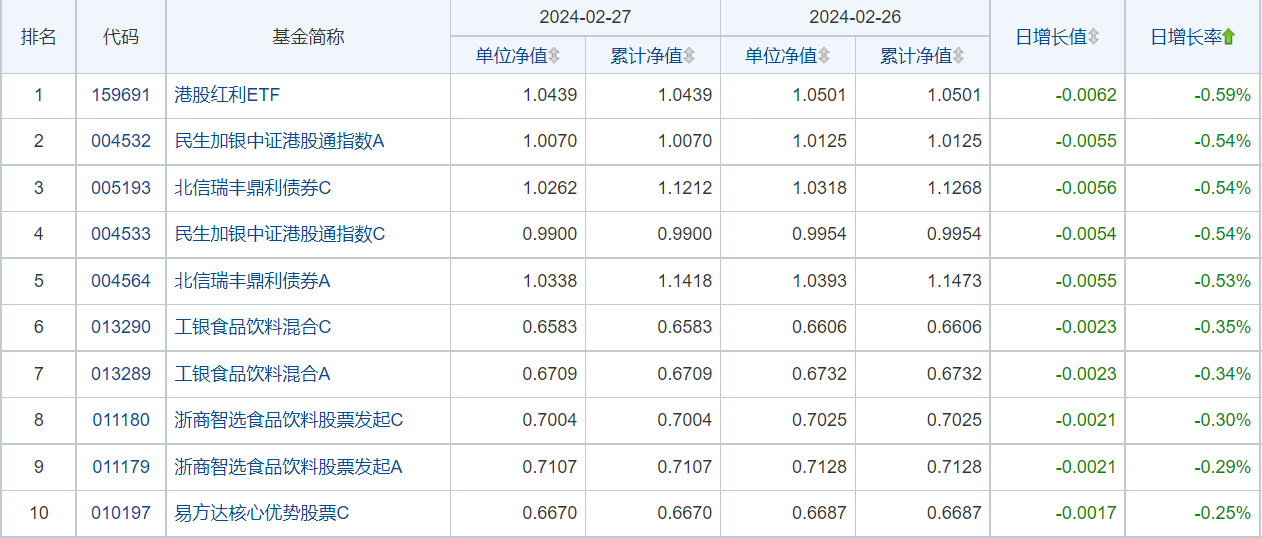Open fund code 005193
Image resolution: width=1262 pixels, height=538 pixels.
[x=121, y=188]
